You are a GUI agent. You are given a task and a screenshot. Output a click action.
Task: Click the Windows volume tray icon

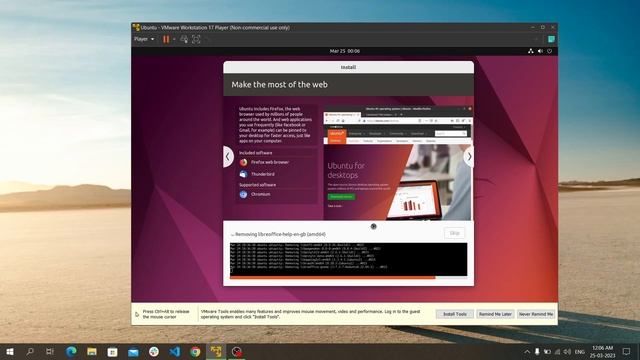point(567,351)
